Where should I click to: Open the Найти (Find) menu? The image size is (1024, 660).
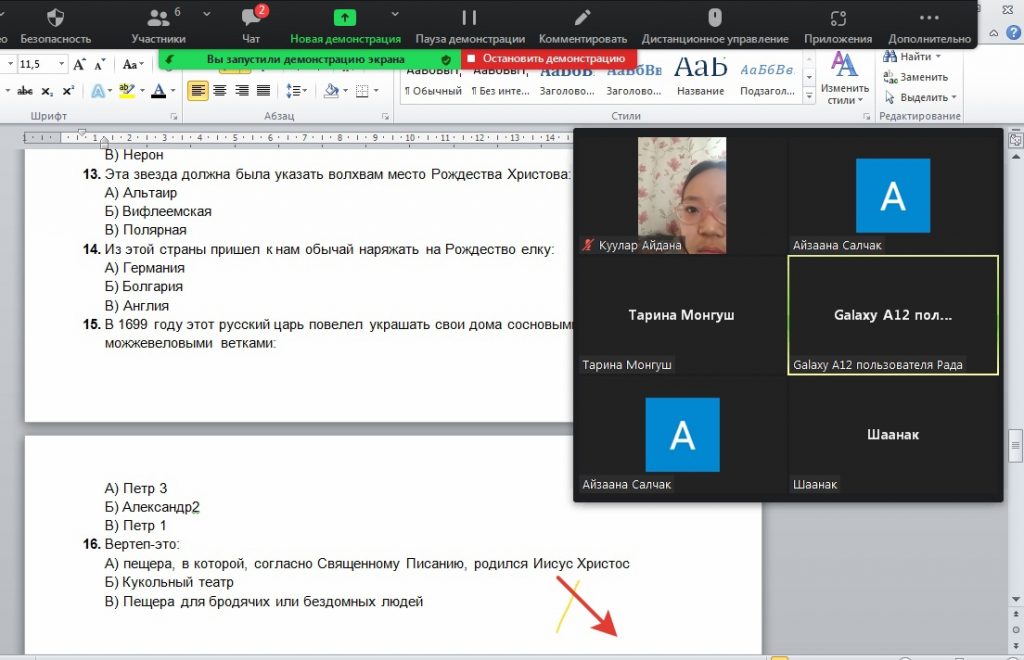tap(914, 57)
